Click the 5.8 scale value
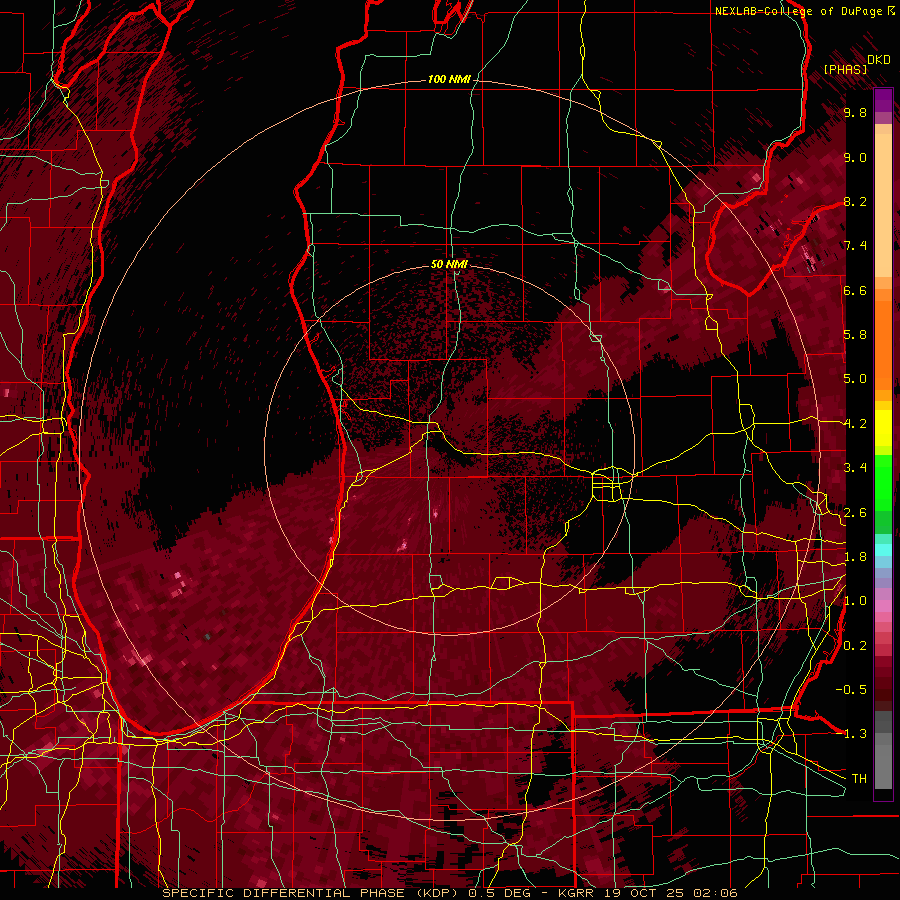Viewport: 900px width, 900px height. point(855,335)
